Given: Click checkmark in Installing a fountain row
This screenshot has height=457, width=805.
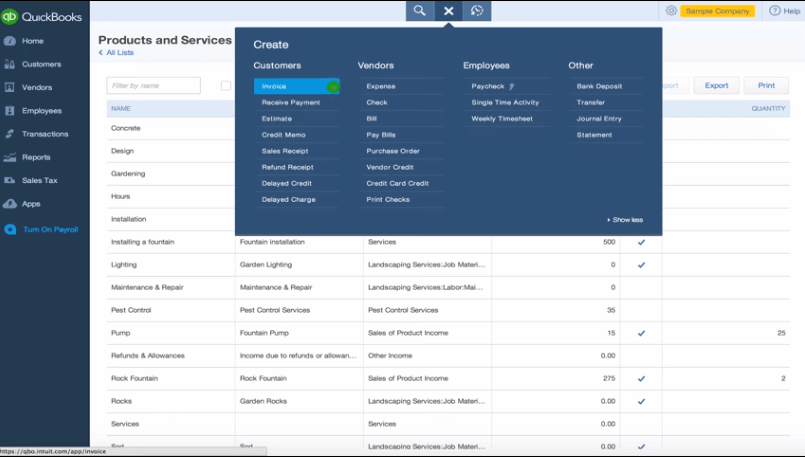Looking at the screenshot, I should (x=641, y=242).
